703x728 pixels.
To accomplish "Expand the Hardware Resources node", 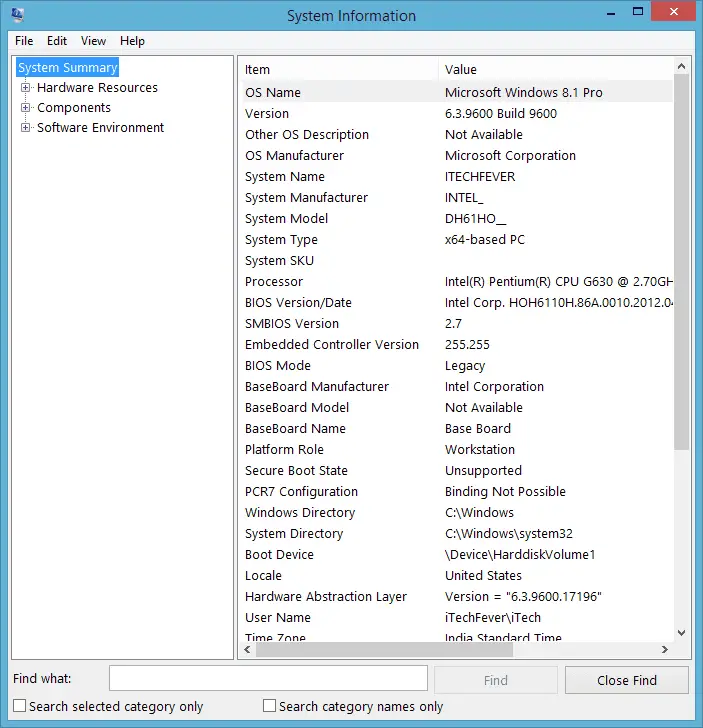I will pyautogui.click(x=26, y=87).
